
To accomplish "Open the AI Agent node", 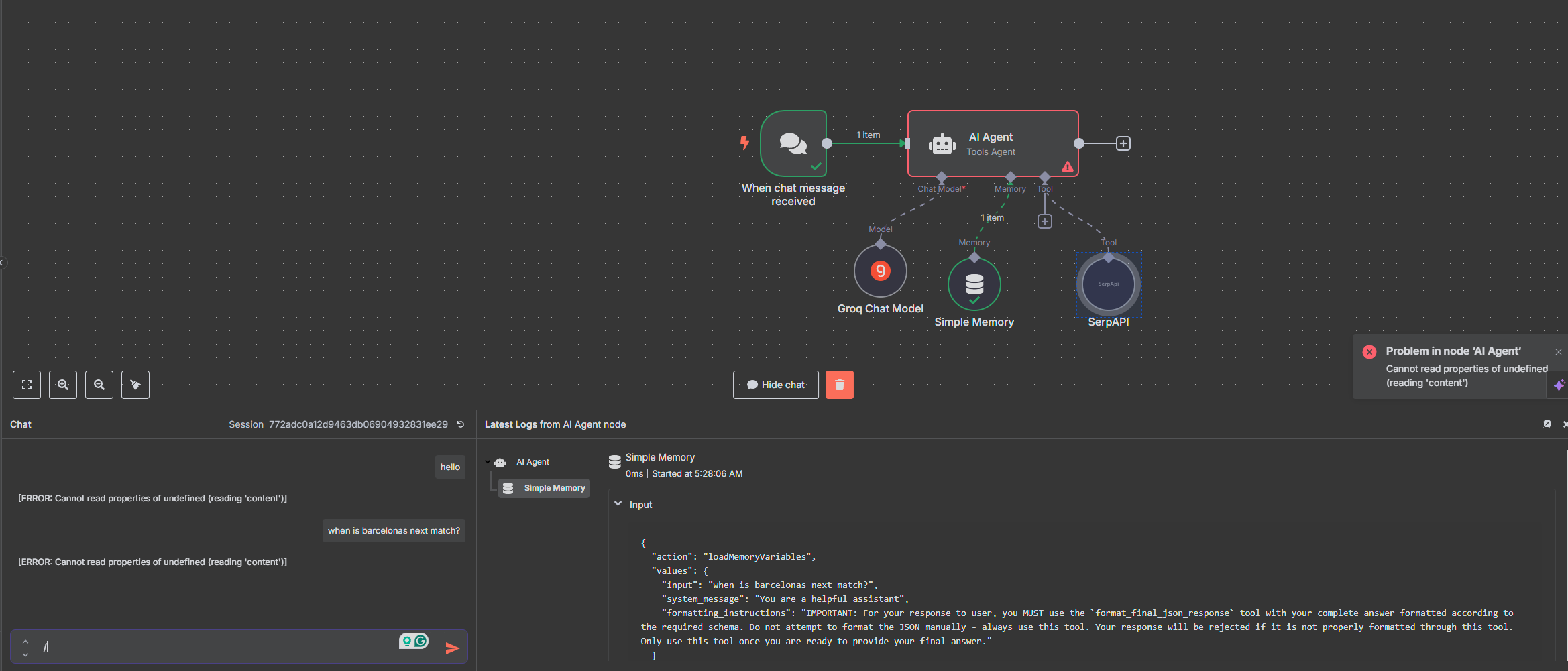I will tap(993, 143).
